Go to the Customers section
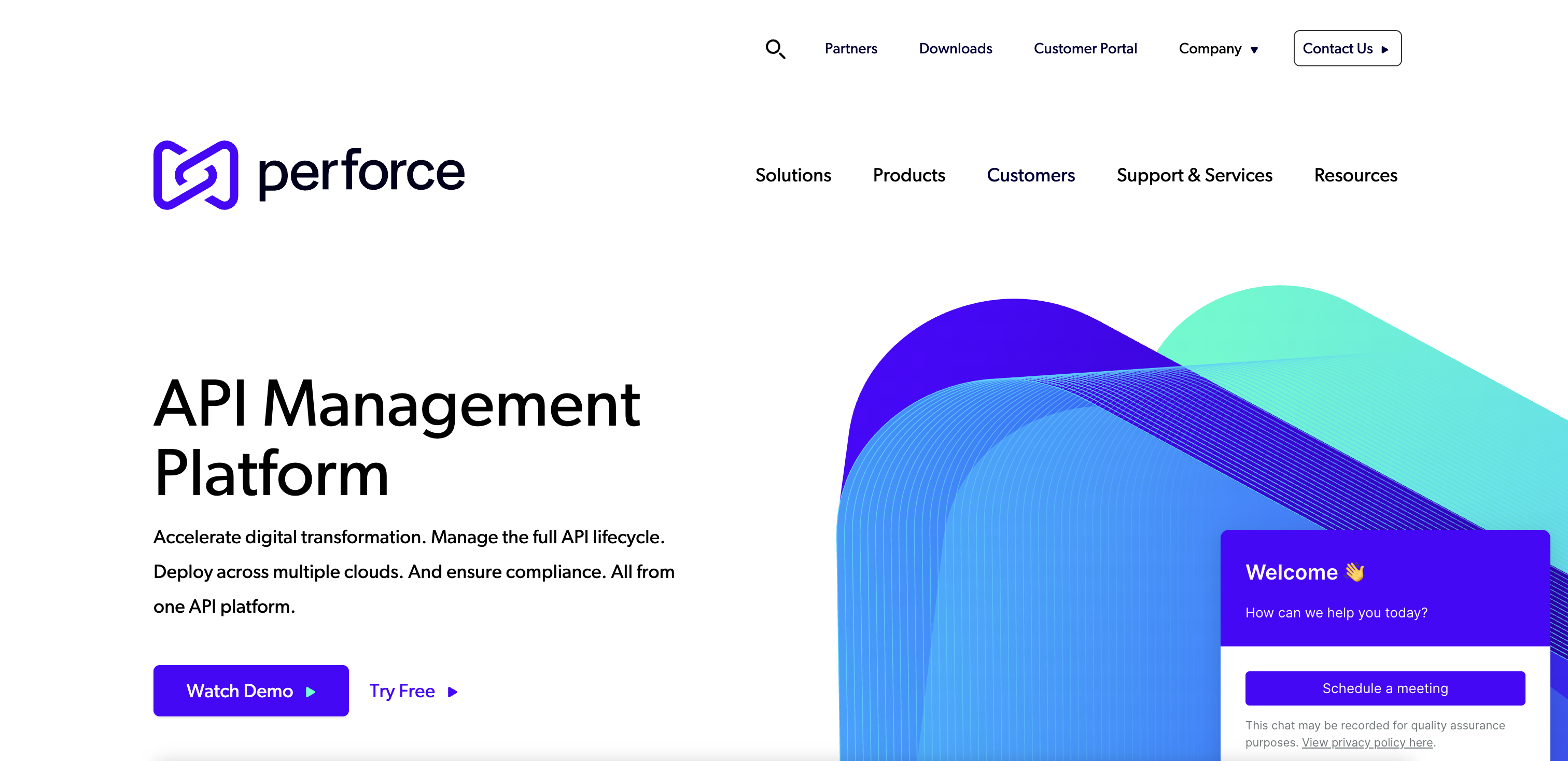This screenshot has width=1568, height=761. click(1030, 175)
